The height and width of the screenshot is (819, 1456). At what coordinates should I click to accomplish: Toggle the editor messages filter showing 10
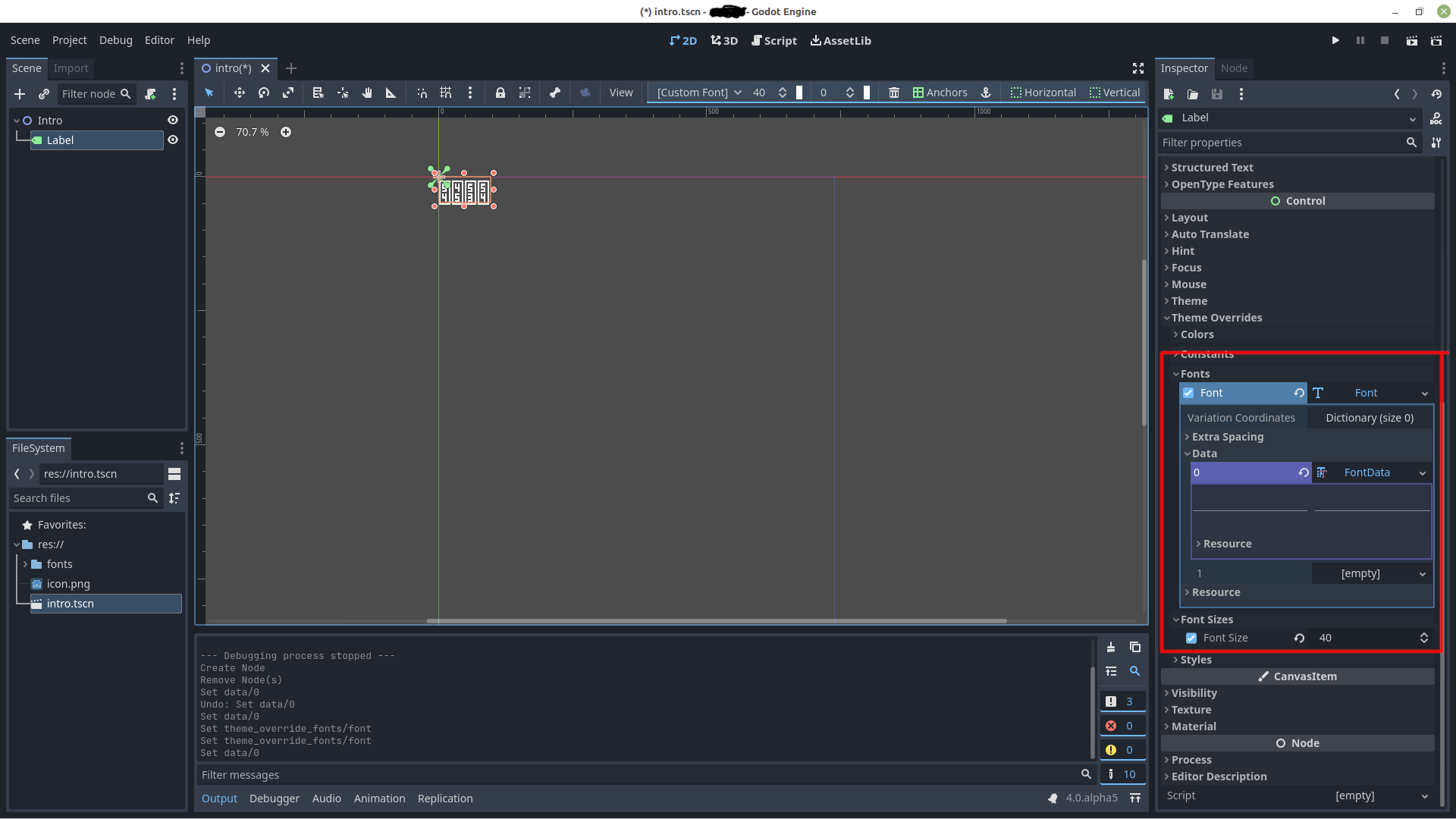[x=1122, y=774]
